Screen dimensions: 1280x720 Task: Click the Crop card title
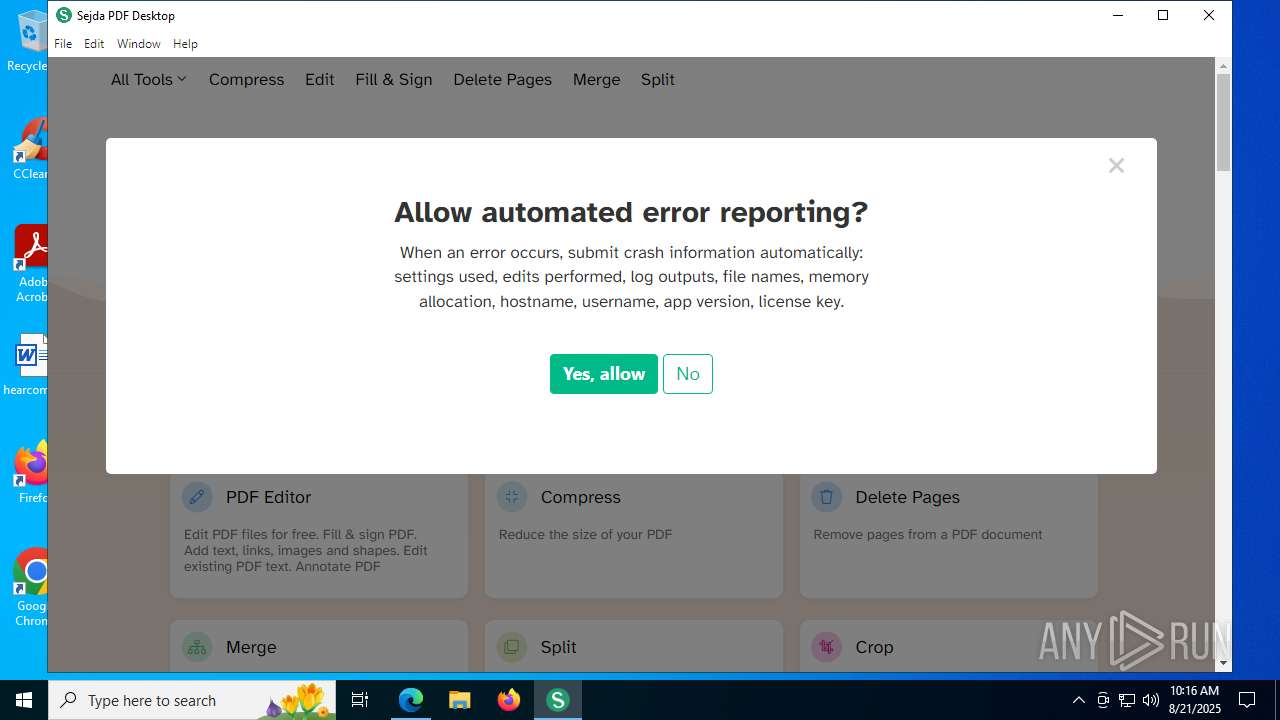pyautogui.click(x=874, y=647)
